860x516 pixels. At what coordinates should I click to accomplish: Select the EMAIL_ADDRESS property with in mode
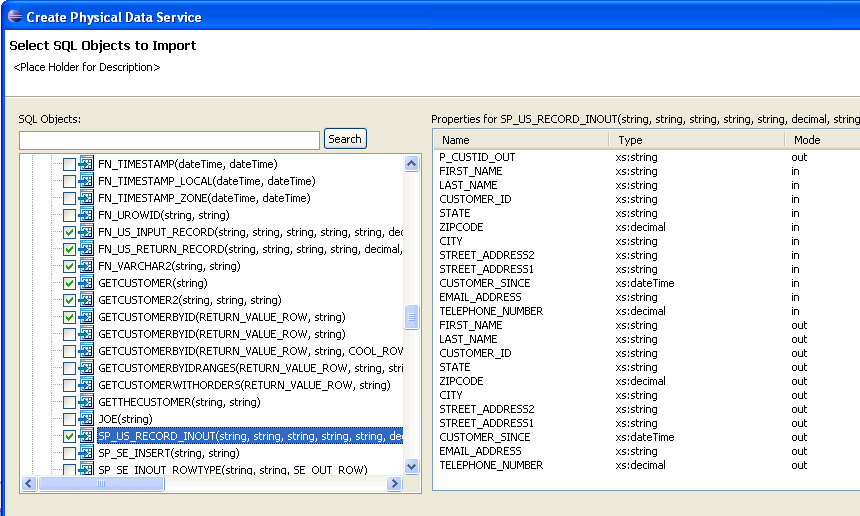pyautogui.click(x=647, y=297)
